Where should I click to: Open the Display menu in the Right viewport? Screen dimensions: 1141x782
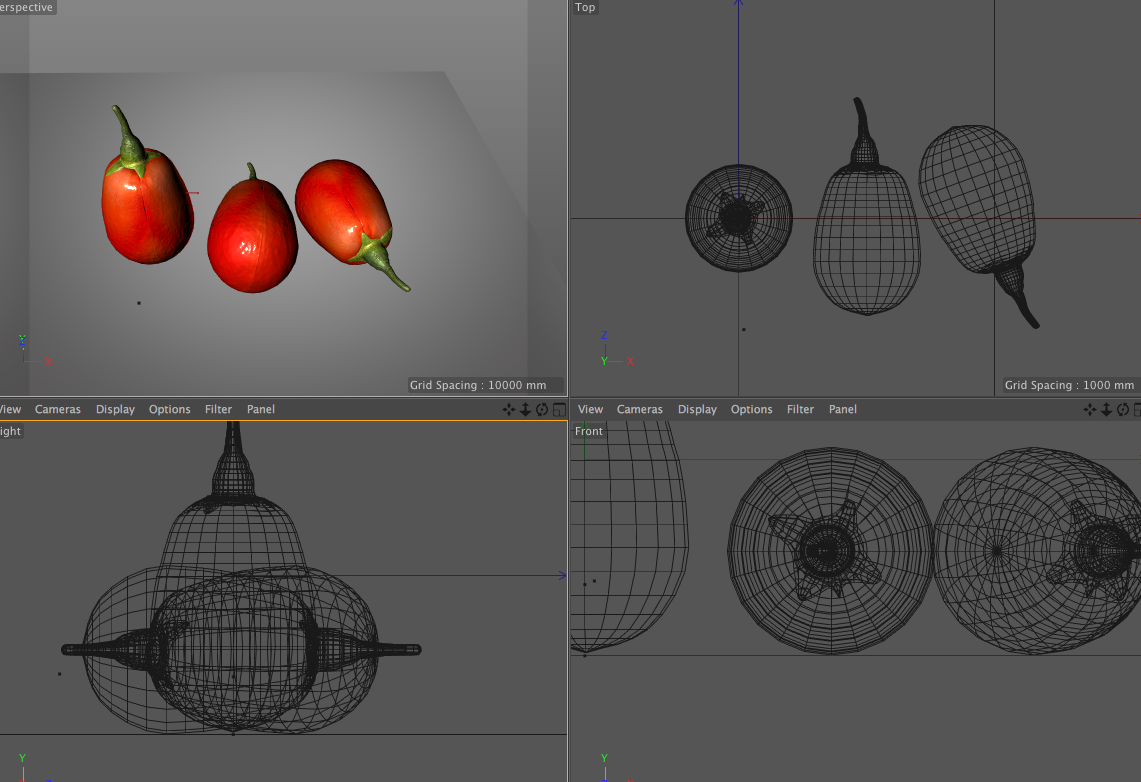point(115,409)
